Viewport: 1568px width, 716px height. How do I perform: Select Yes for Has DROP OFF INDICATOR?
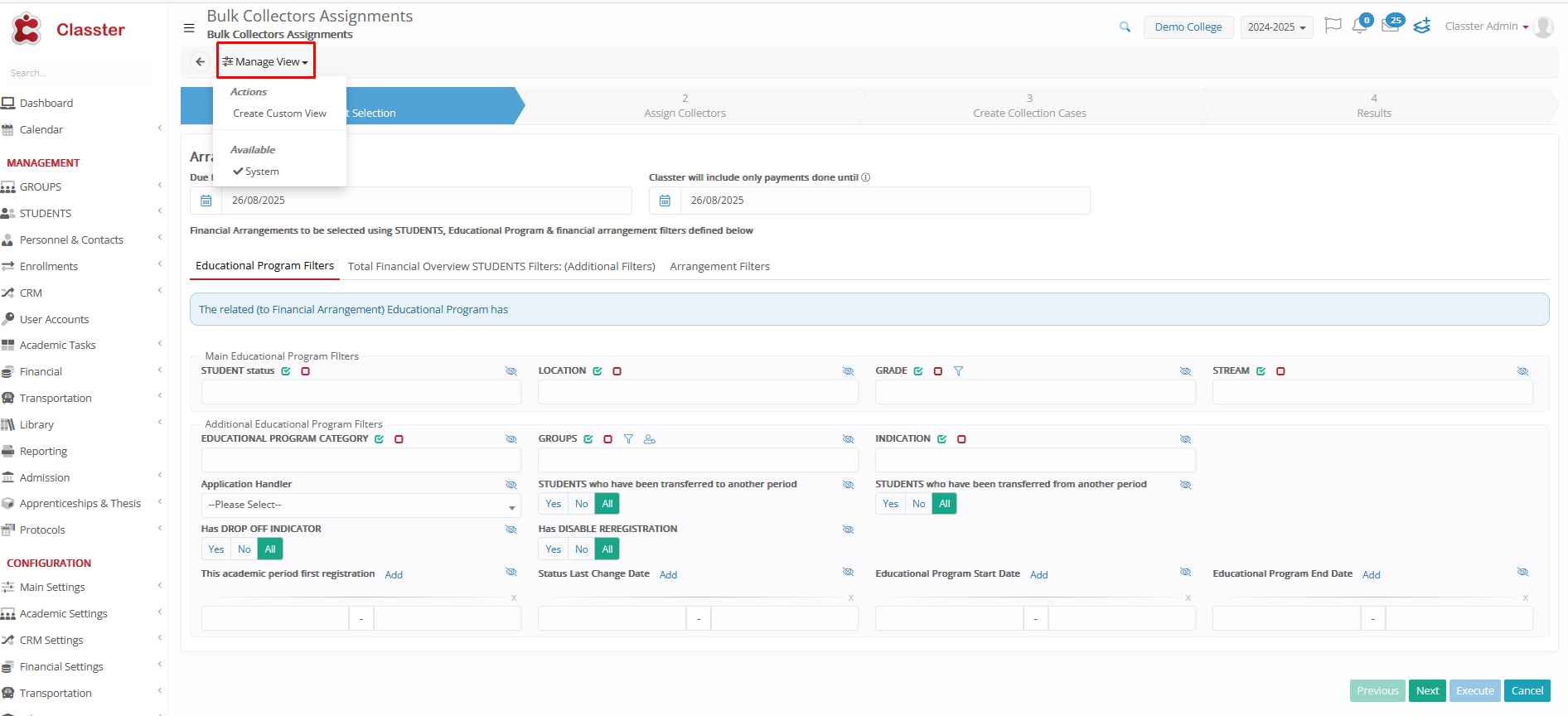tap(216, 549)
